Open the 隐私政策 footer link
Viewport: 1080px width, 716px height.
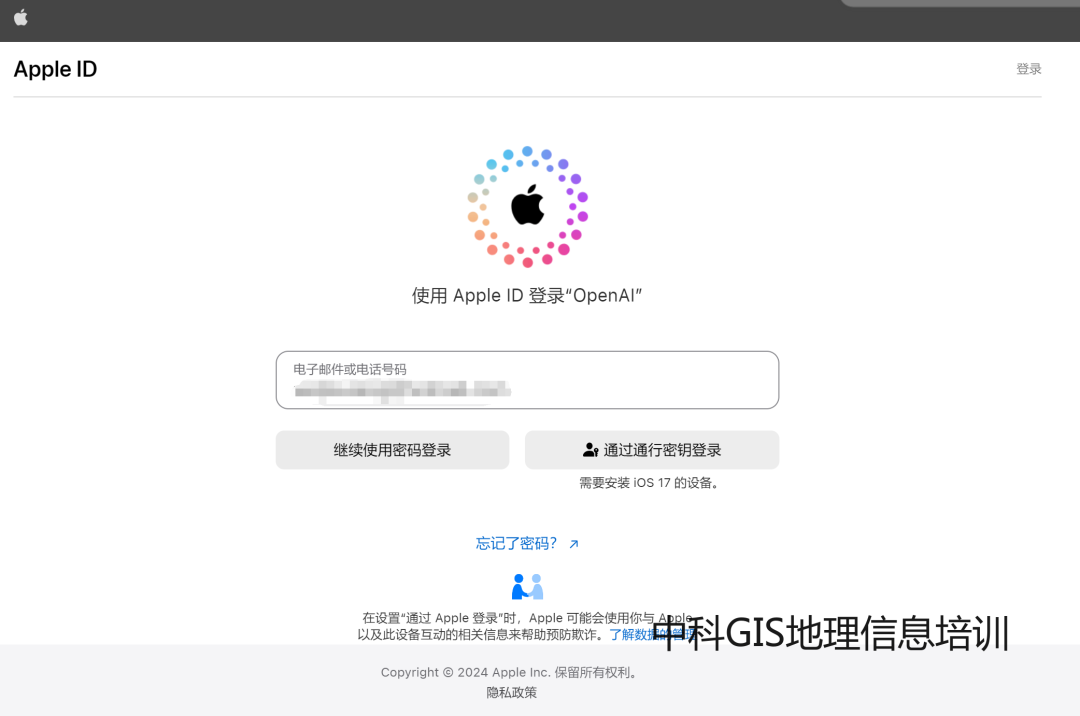tap(511, 693)
